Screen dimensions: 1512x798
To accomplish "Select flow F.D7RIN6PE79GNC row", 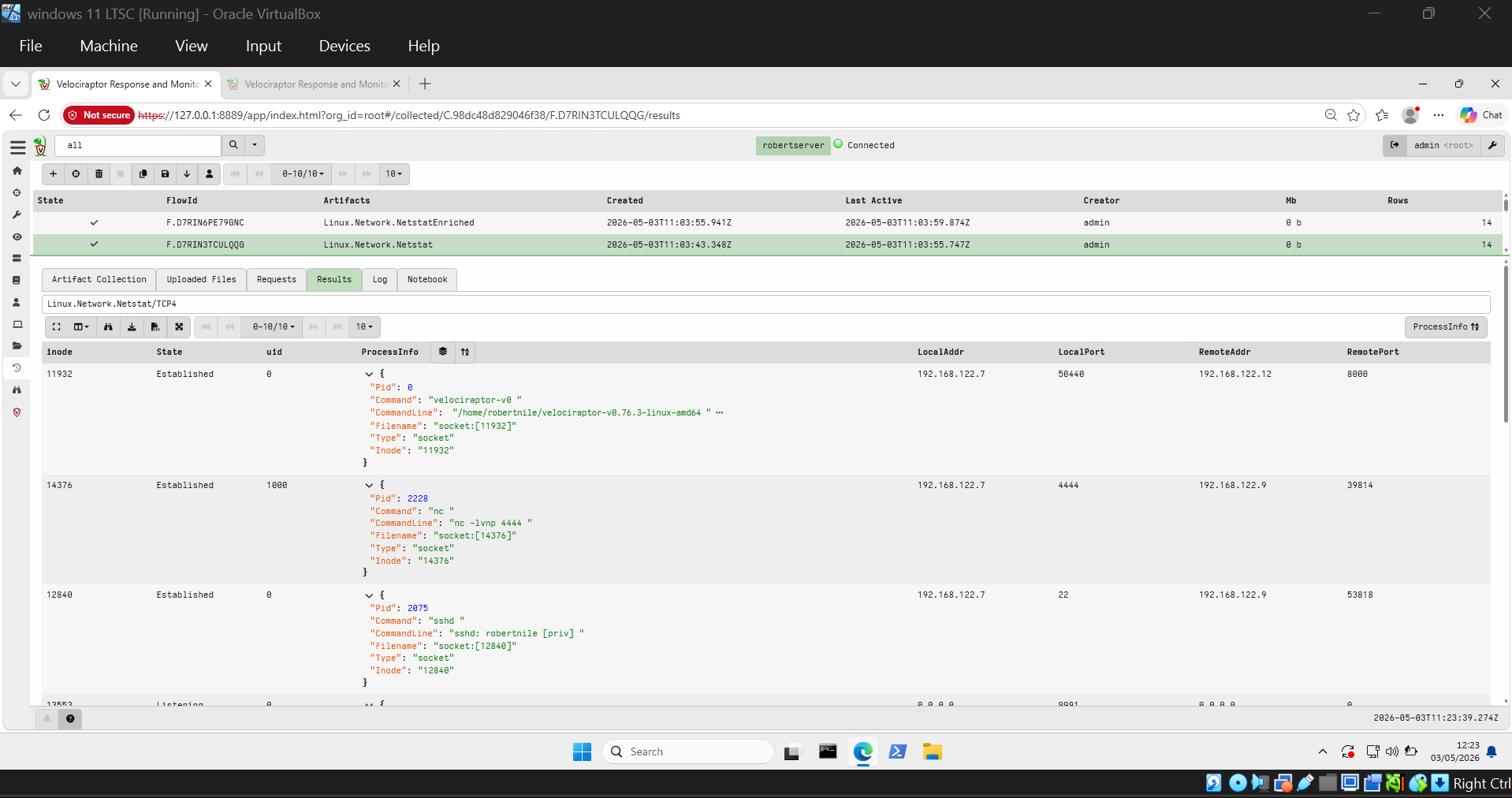I will point(767,222).
